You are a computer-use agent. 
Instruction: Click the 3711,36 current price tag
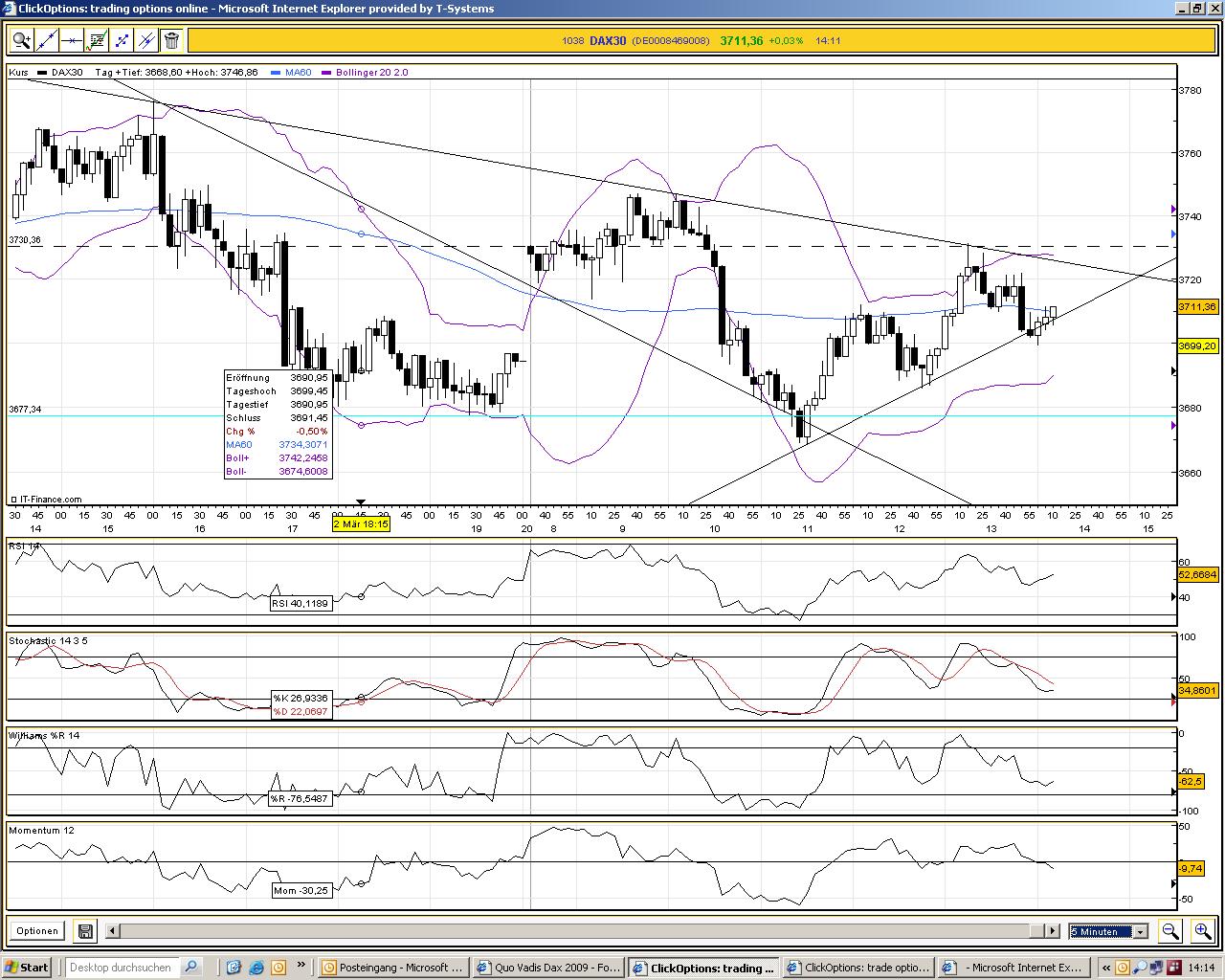[1197, 307]
